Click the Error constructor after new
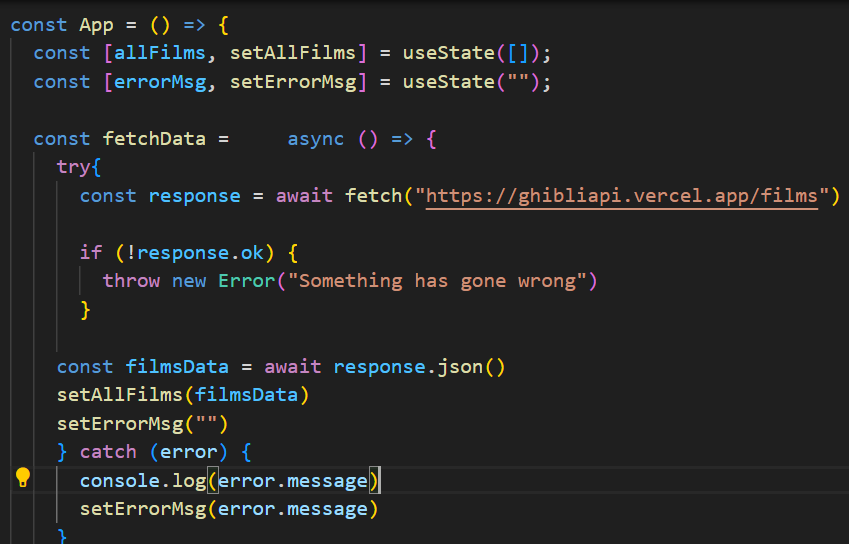The width and height of the screenshot is (849, 544). (x=247, y=281)
